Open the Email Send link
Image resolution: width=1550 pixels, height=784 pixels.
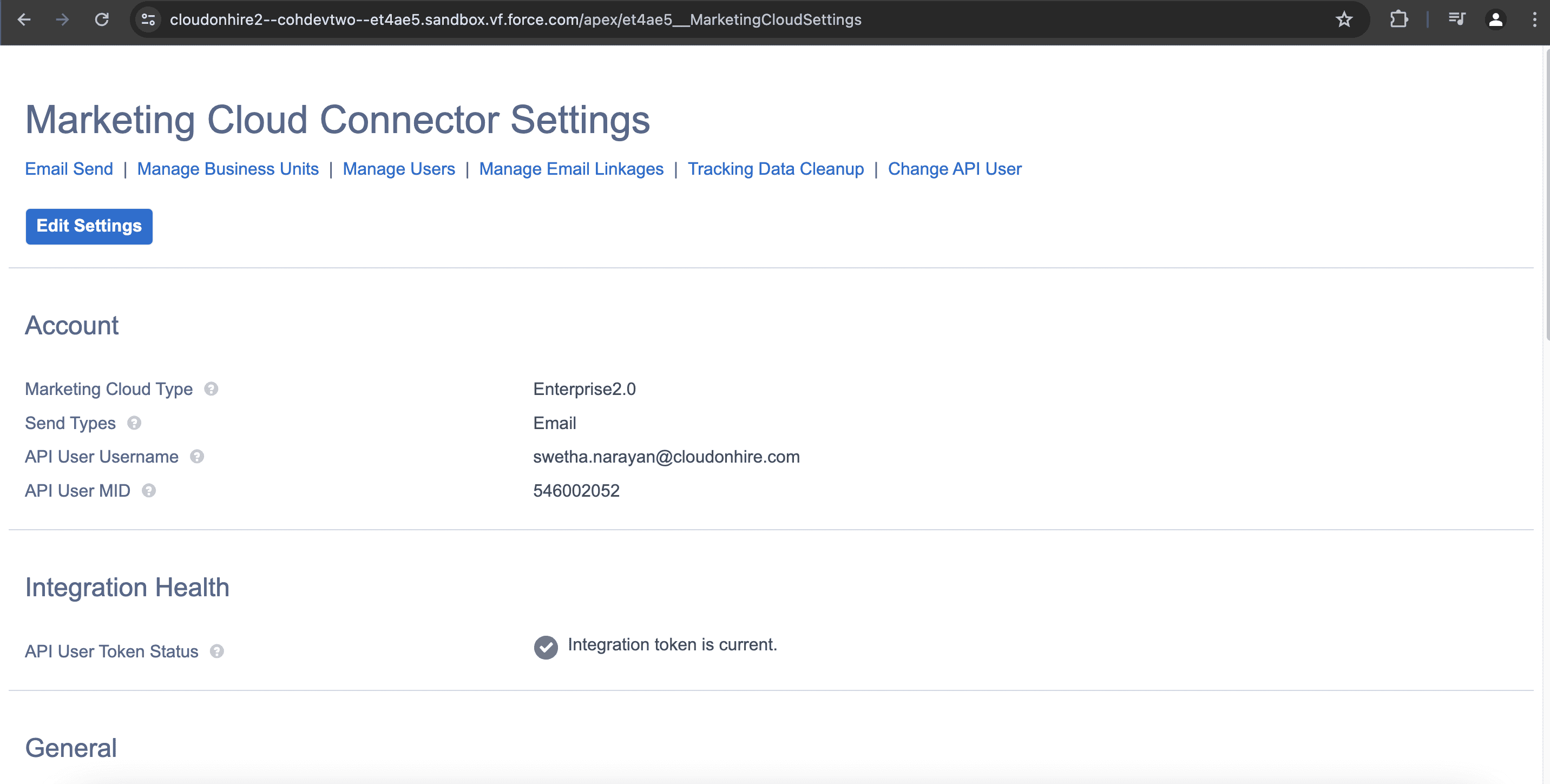[x=69, y=169]
